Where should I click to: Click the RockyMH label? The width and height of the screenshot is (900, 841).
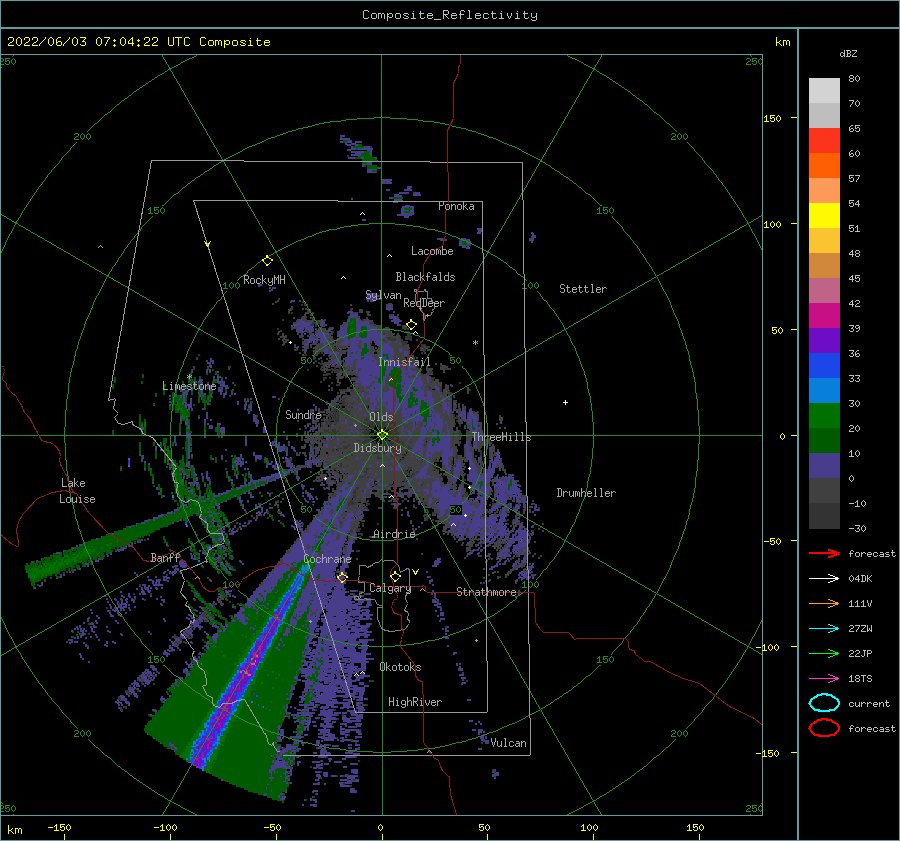click(x=264, y=280)
